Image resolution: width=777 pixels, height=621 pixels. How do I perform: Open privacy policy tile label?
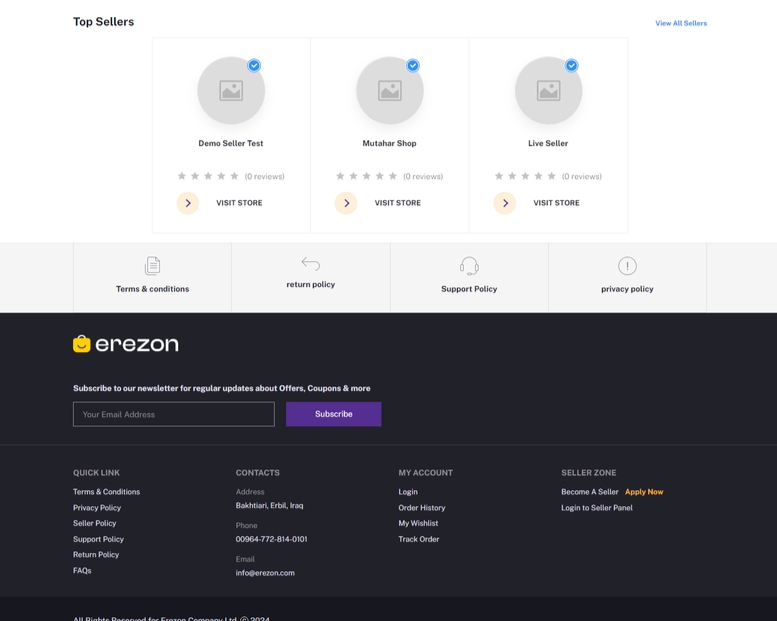pos(627,289)
